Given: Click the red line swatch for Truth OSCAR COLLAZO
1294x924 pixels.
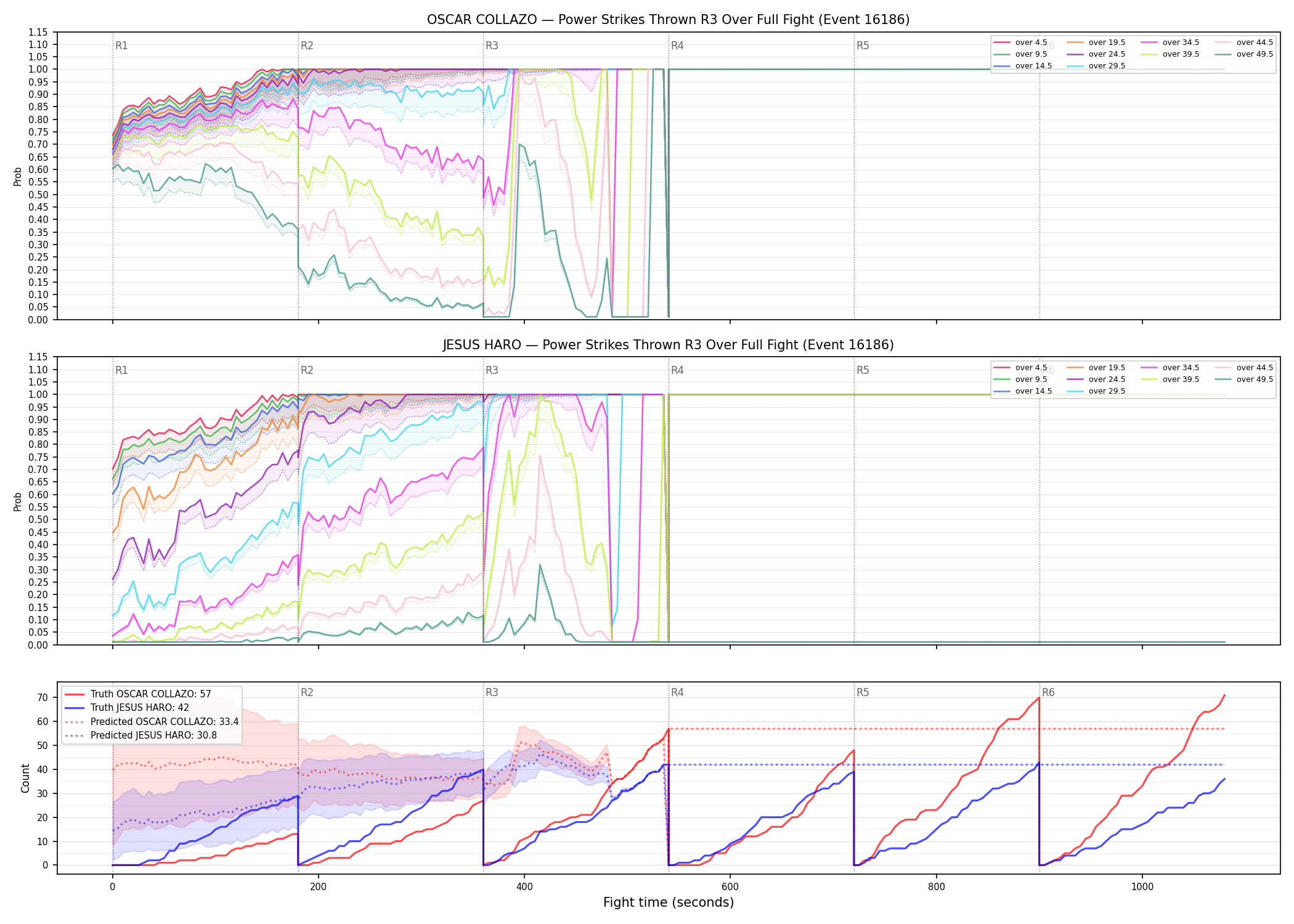Looking at the screenshot, I should (x=74, y=694).
